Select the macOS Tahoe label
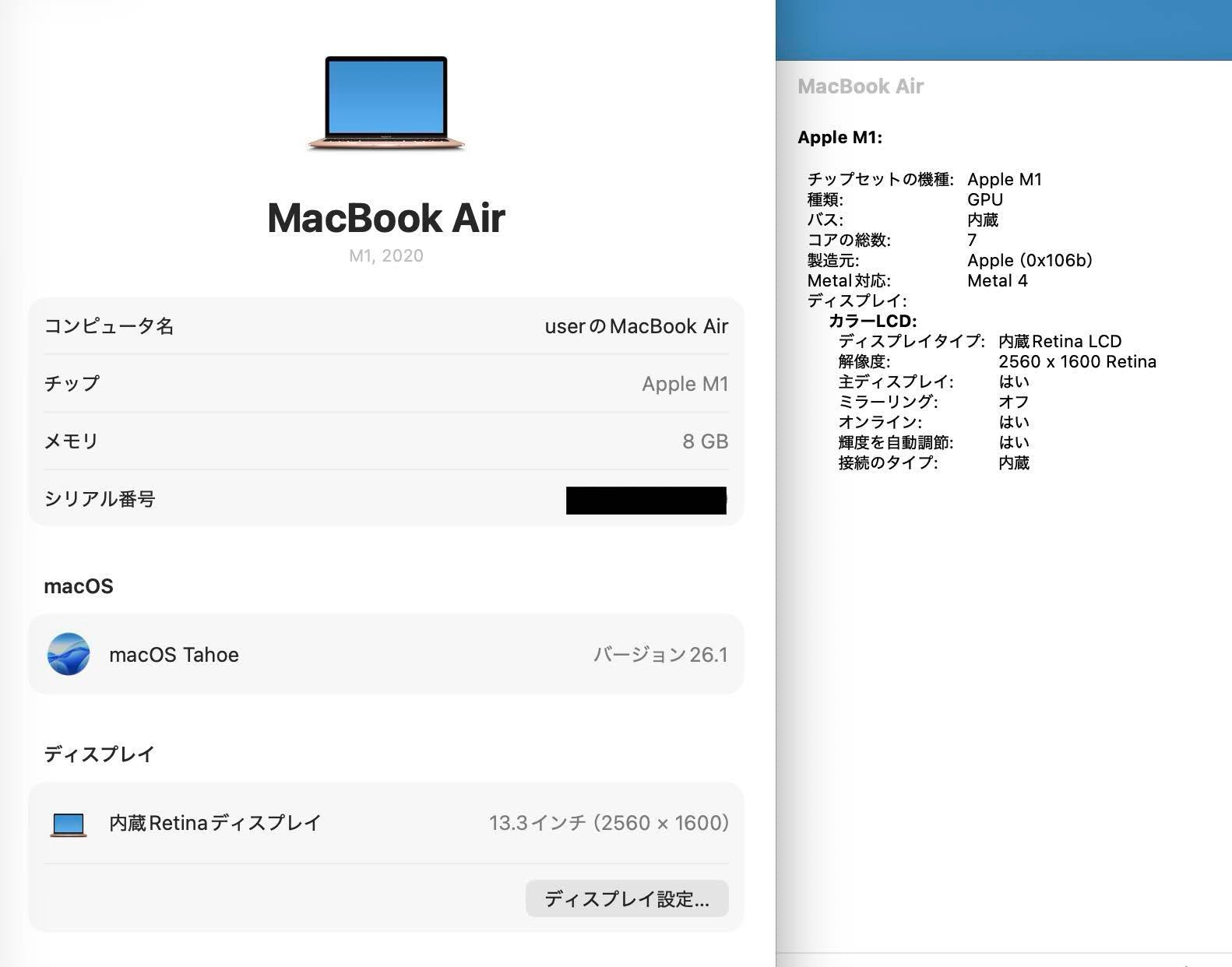 click(174, 655)
